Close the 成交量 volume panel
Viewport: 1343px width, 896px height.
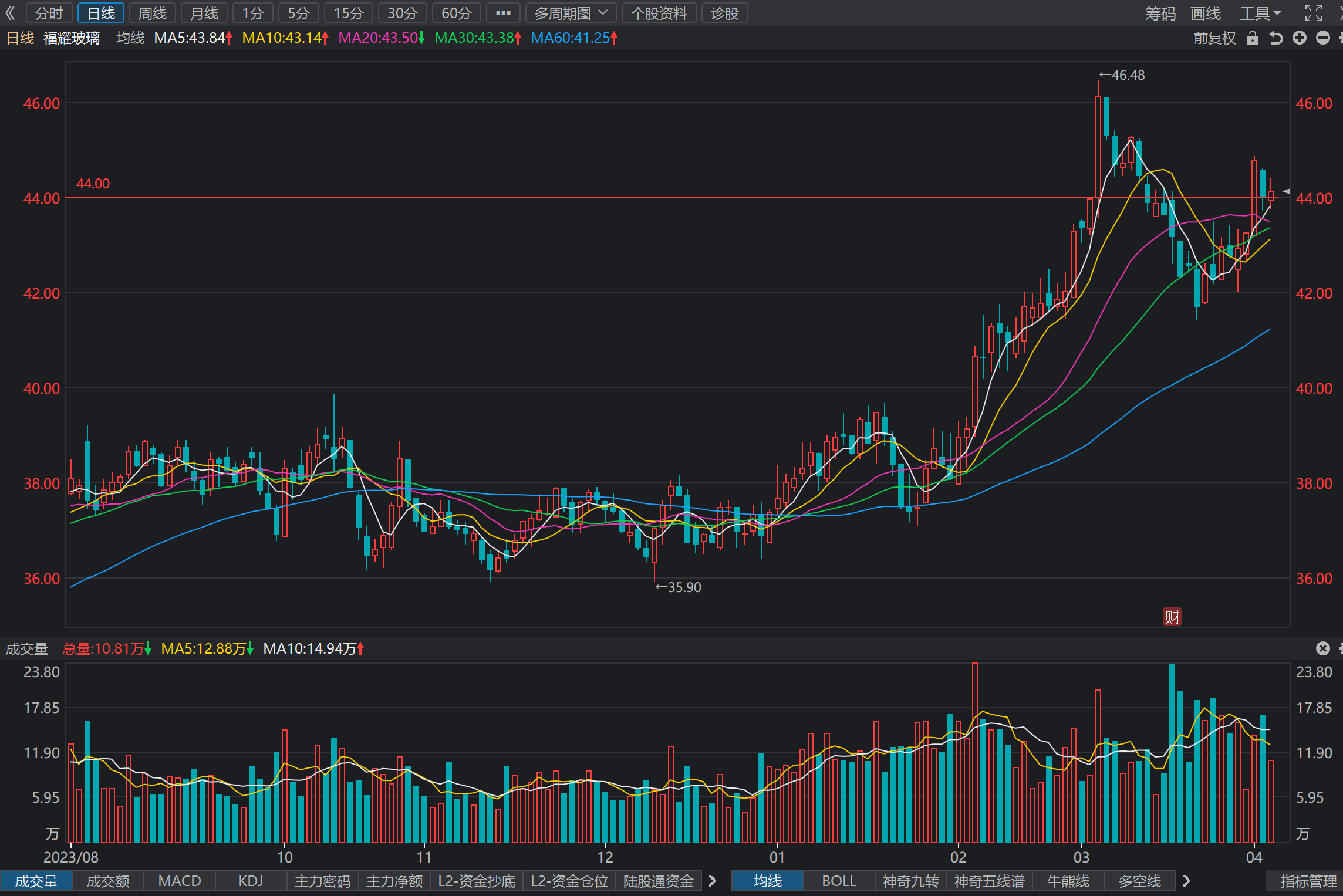click(x=1323, y=648)
